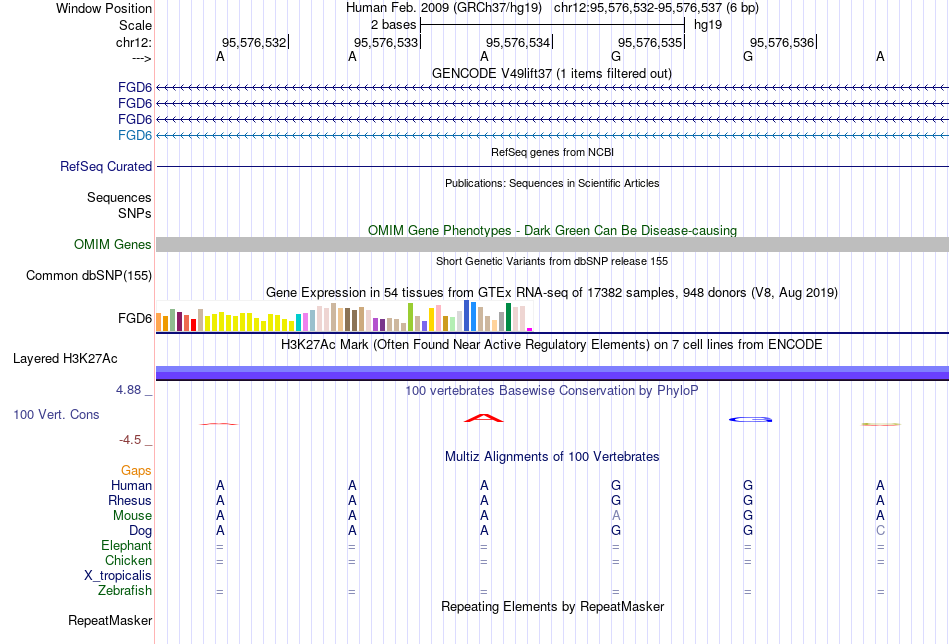Click the Human species label
The width and height of the screenshot is (950, 644).
pos(131,486)
